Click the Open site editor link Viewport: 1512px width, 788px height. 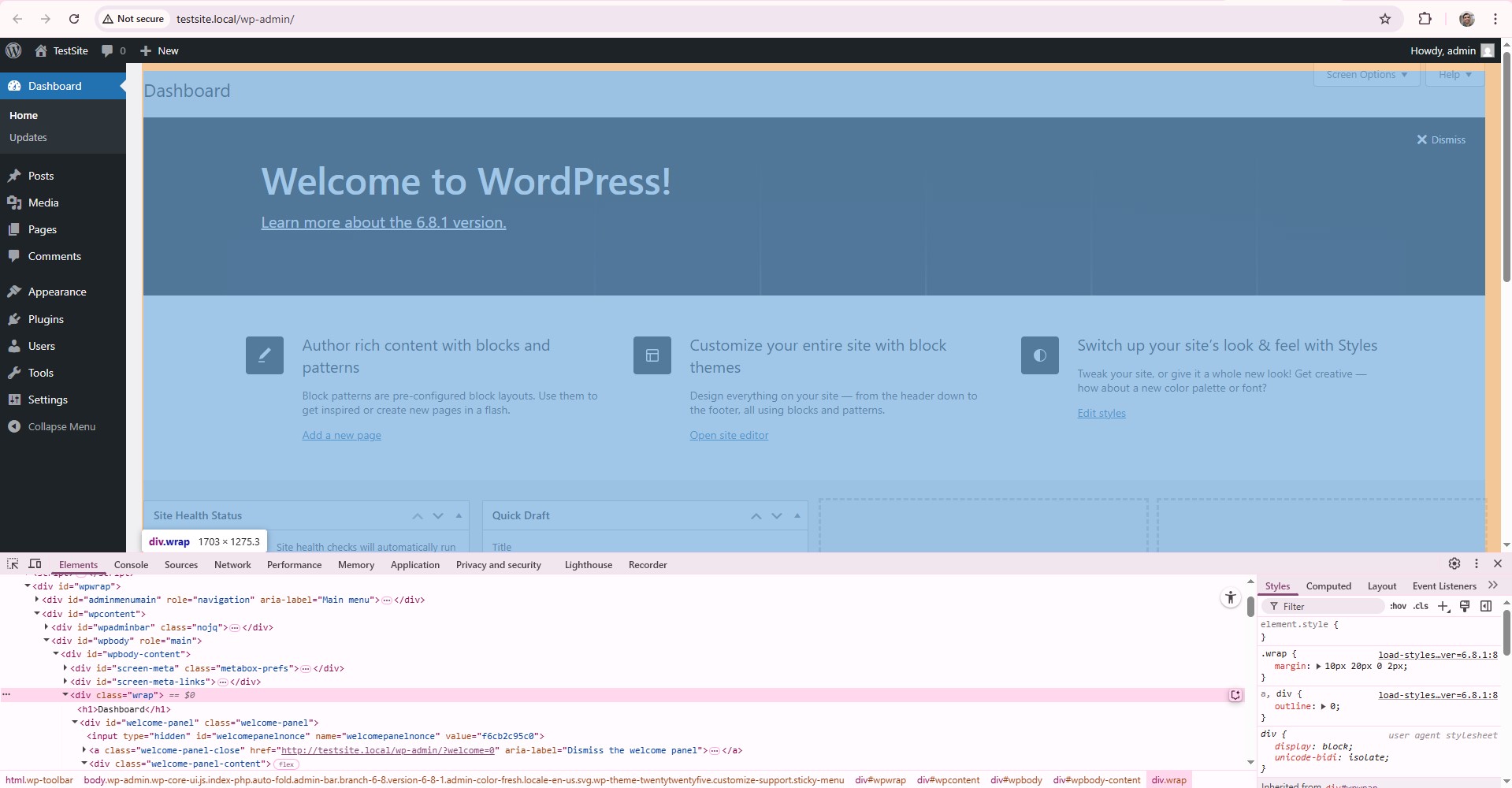click(x=729, y=435)
